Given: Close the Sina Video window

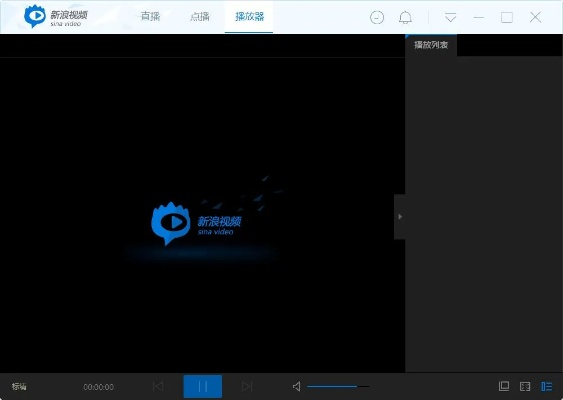Looking at the screenshot, I should click(535, 17).
